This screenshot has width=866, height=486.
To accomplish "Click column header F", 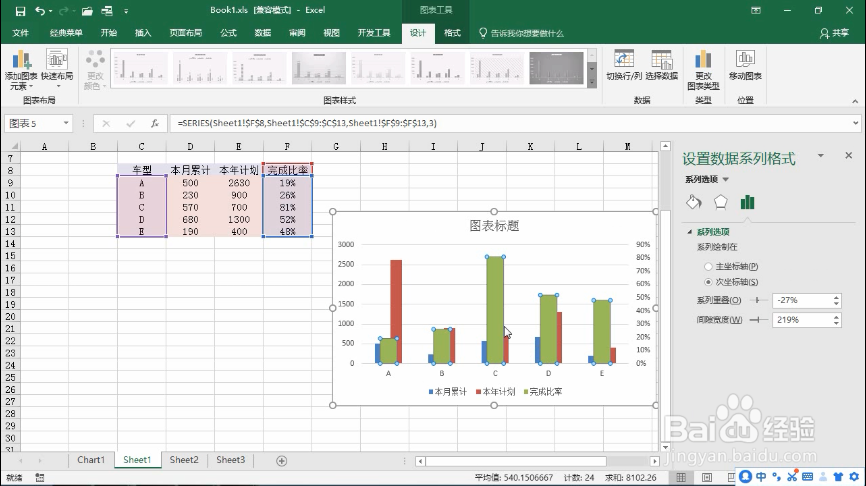I will [x=287, y=146].
